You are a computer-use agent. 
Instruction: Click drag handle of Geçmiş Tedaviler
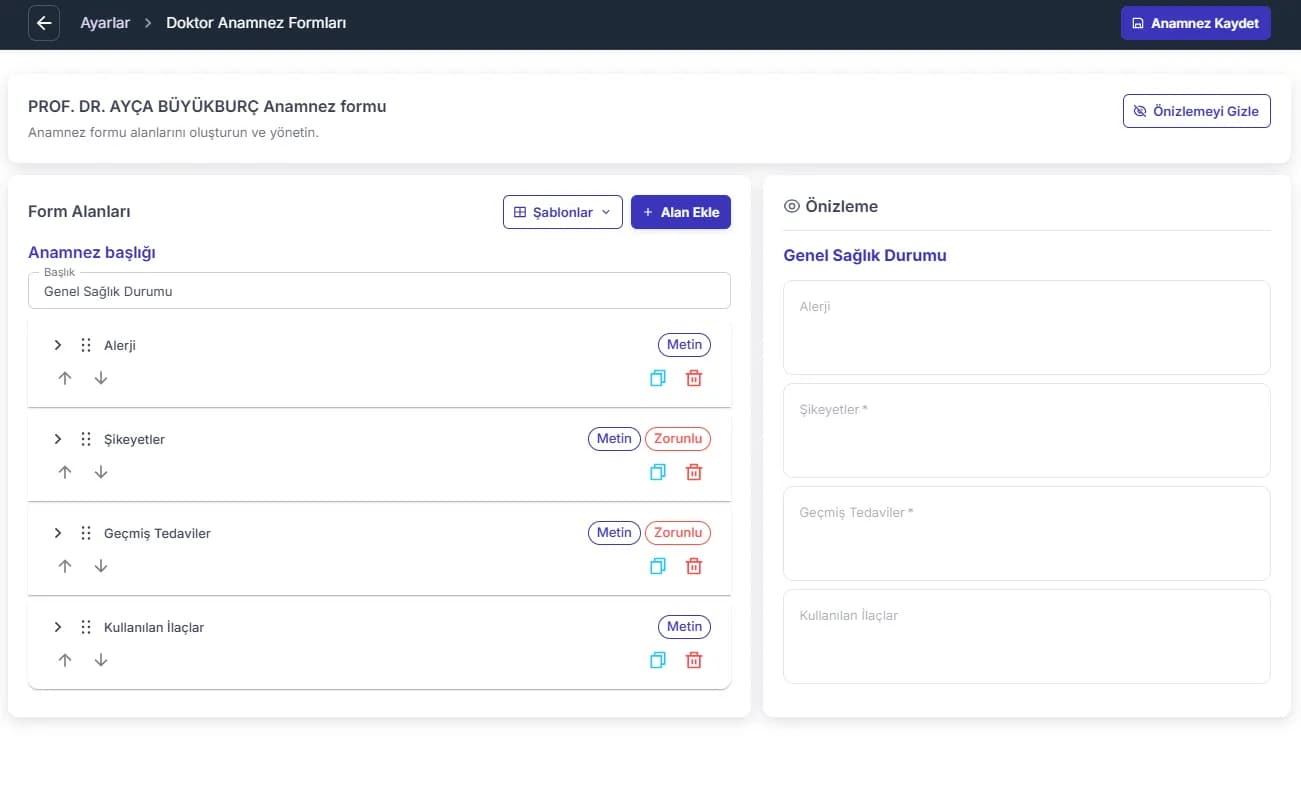(86, 533)
